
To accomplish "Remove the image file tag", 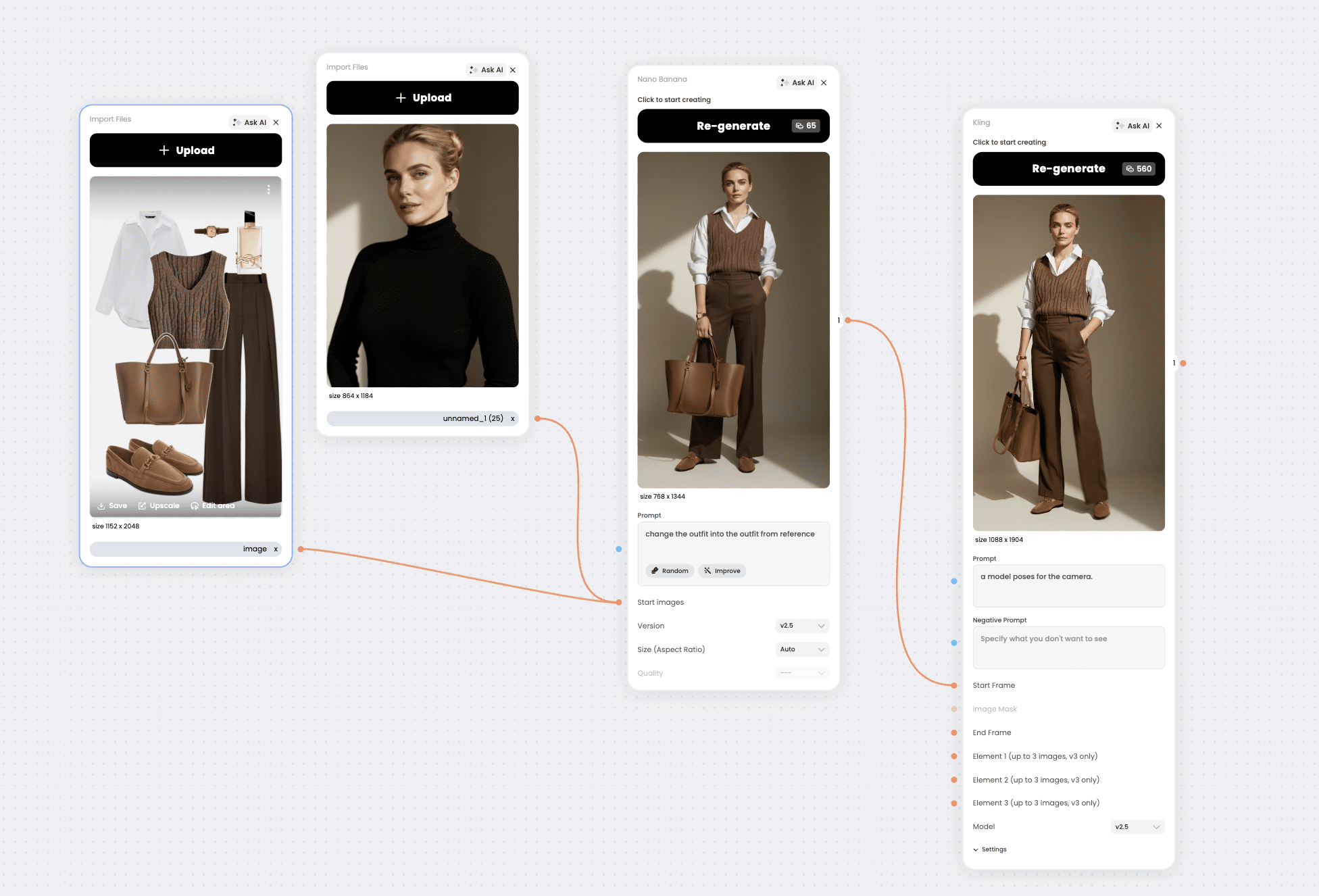I will [x=276, y=549].
